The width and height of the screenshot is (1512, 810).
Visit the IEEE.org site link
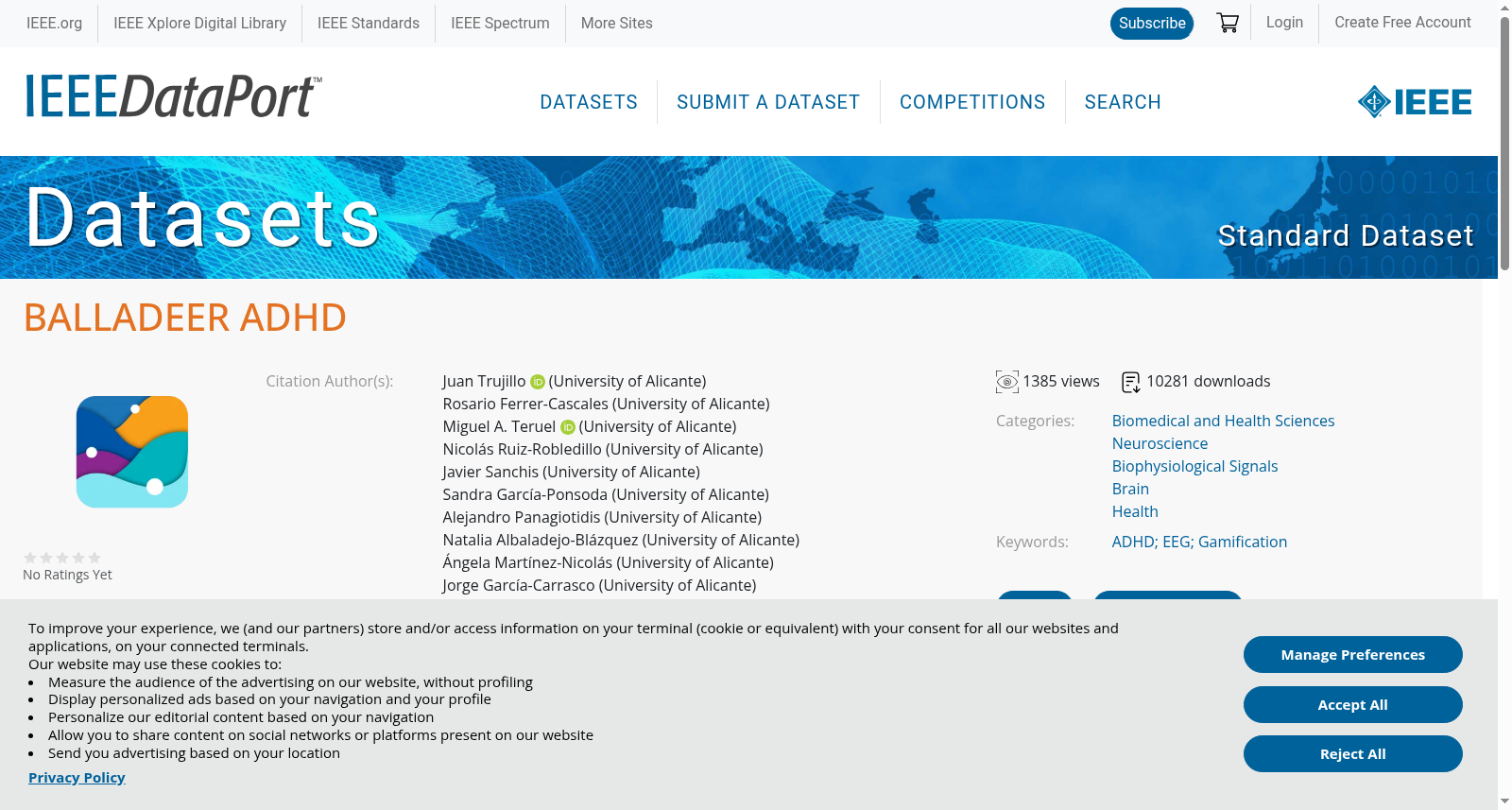pyautogui.click(x=54, y=23)
